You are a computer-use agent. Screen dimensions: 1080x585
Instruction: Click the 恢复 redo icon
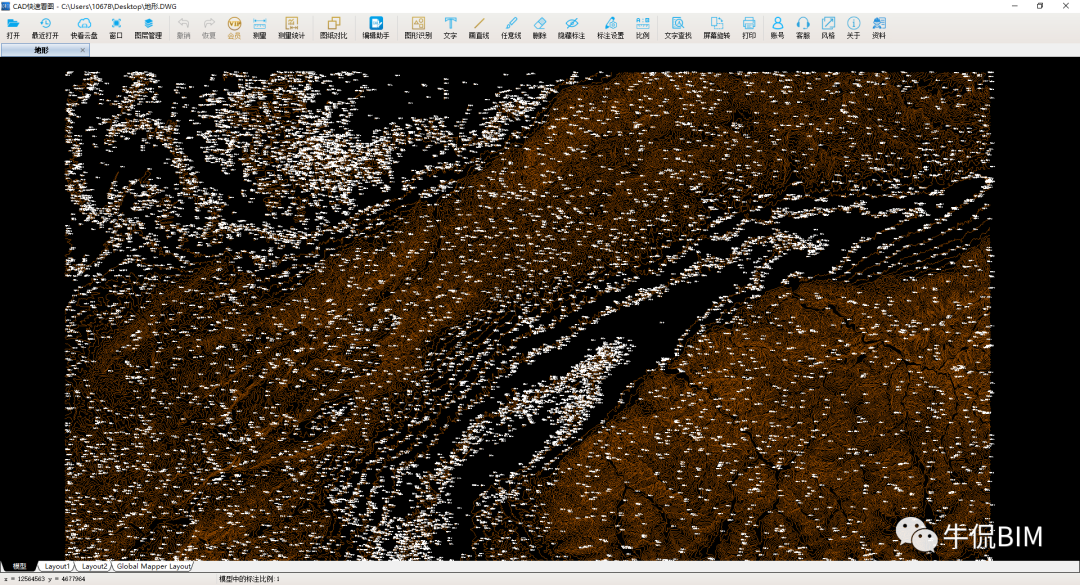click(209, 28)
